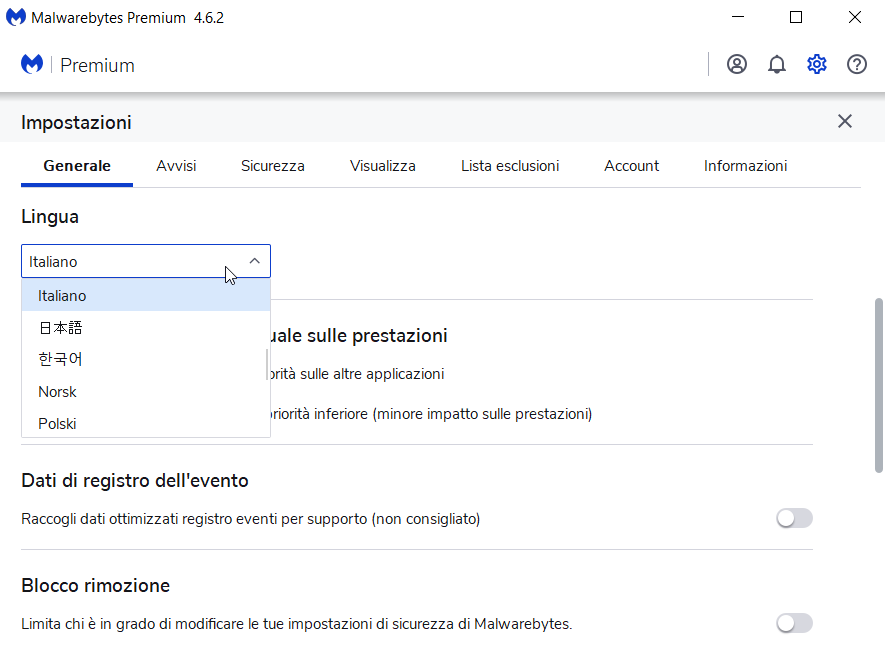The width and height of the screenshot is (885, 648).
Task: Select Norsk in the language list
Action: pyautogui.click(x=146, y=392)
